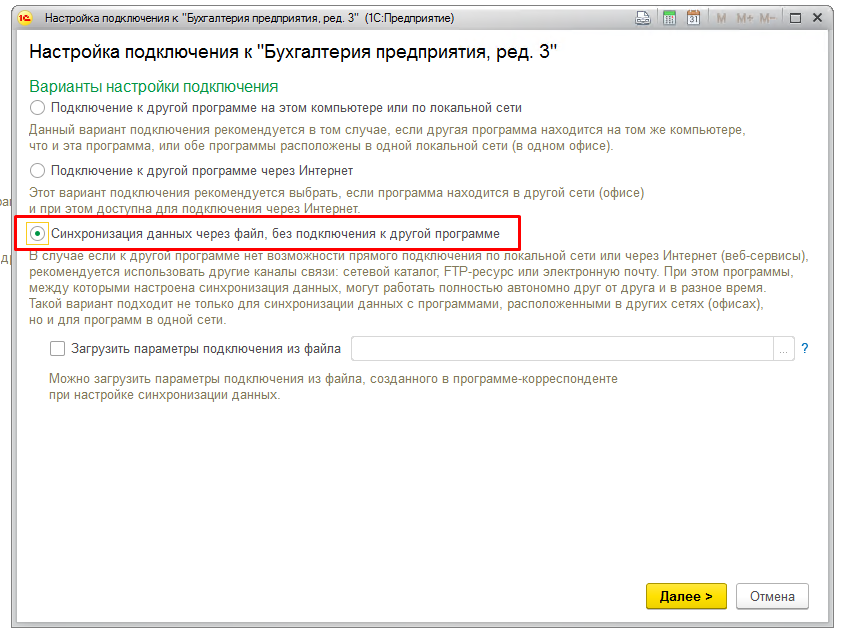Image resolution: width=843 pixels, height=634 pixels.
Task: Click the M memory button
Action: 721,18
